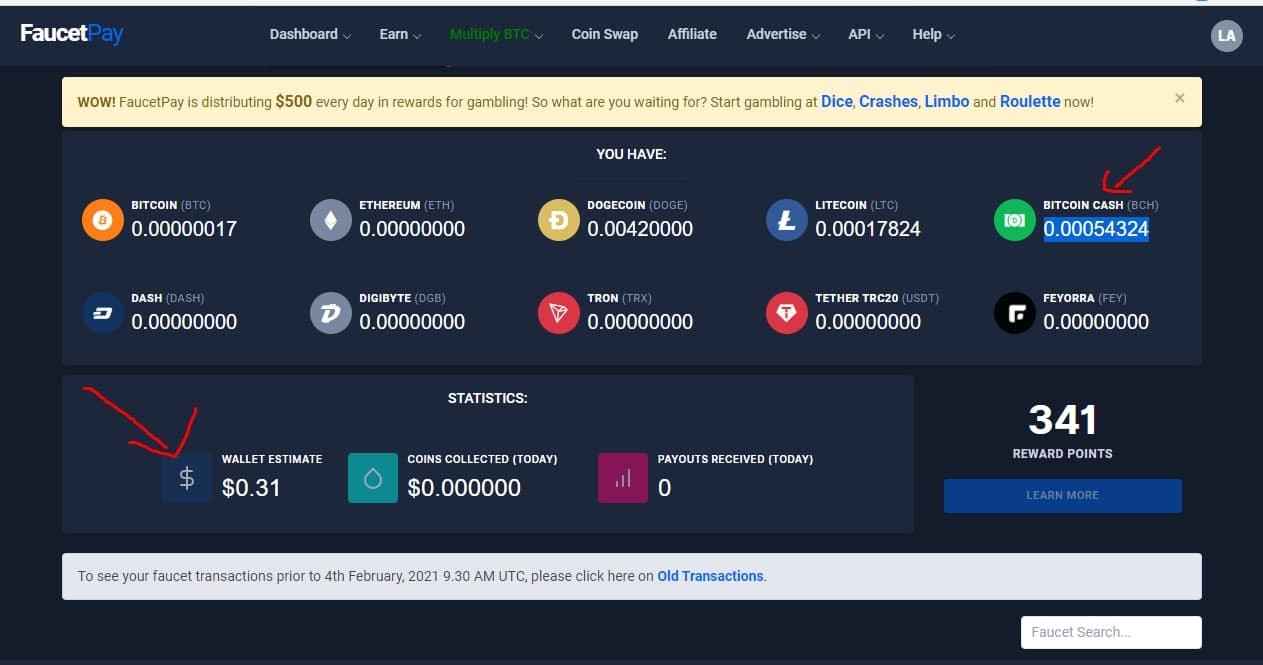1263x665 pixels.
Task: Follow the Dice link in banner
Action: coord(836,102)
